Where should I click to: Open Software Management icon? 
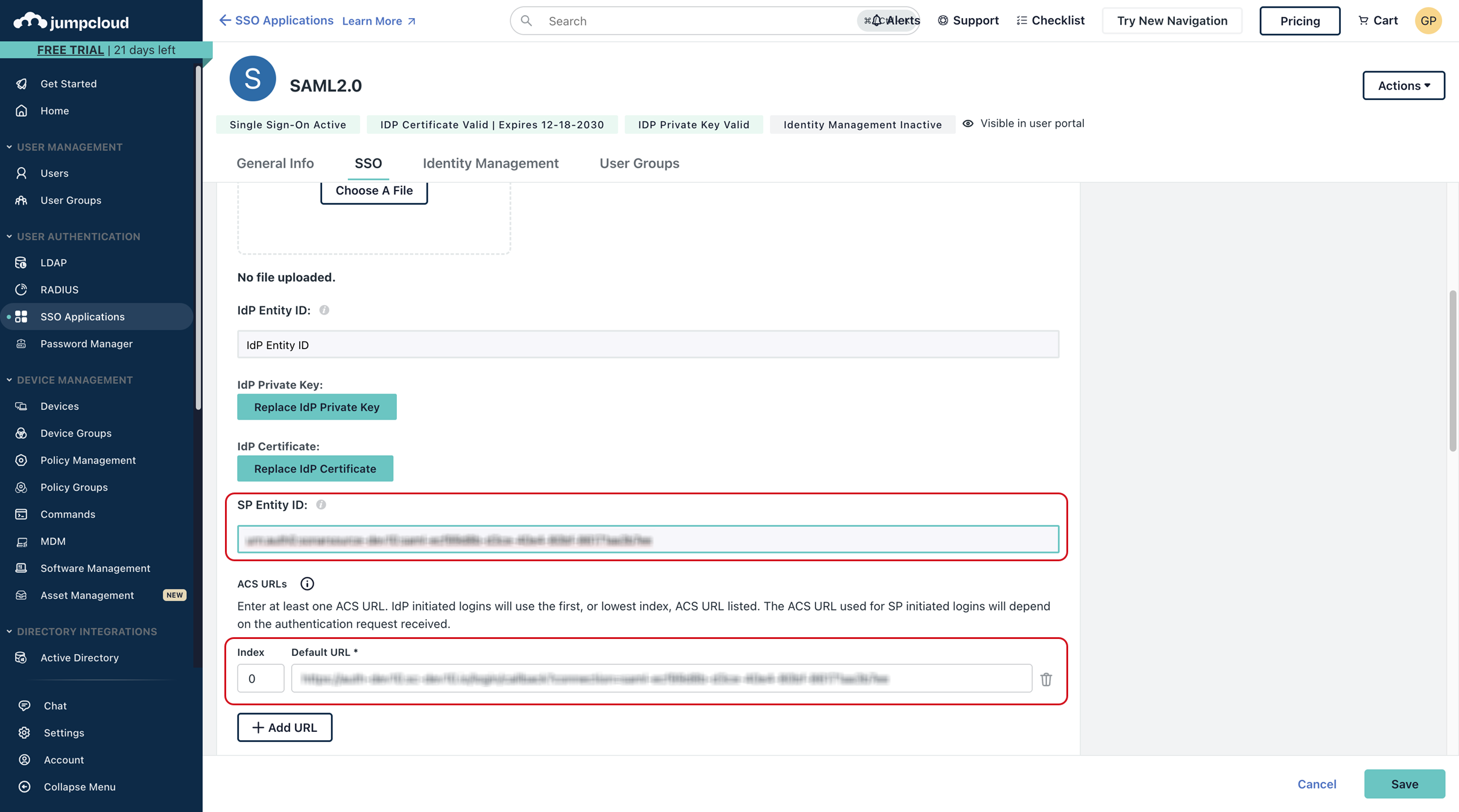(22, 568)
